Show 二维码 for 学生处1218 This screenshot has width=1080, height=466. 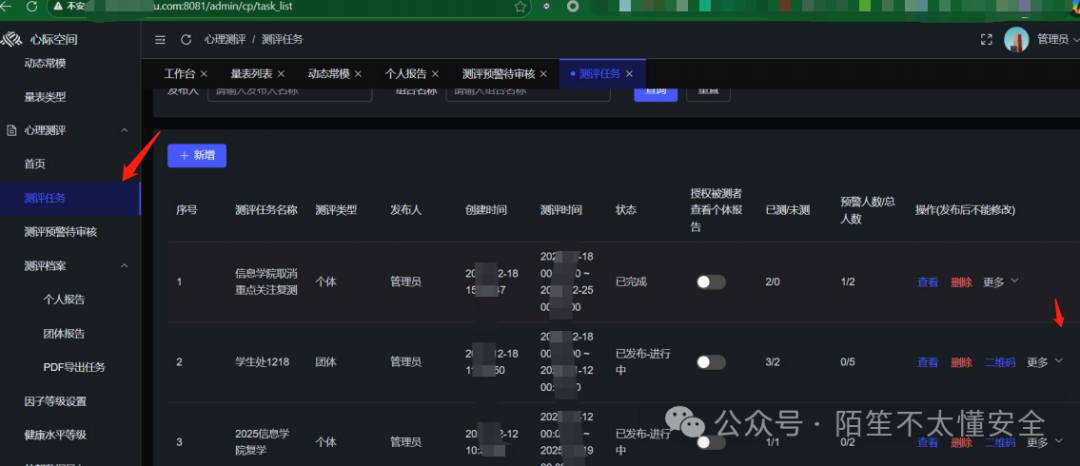tap(1000, 362)
